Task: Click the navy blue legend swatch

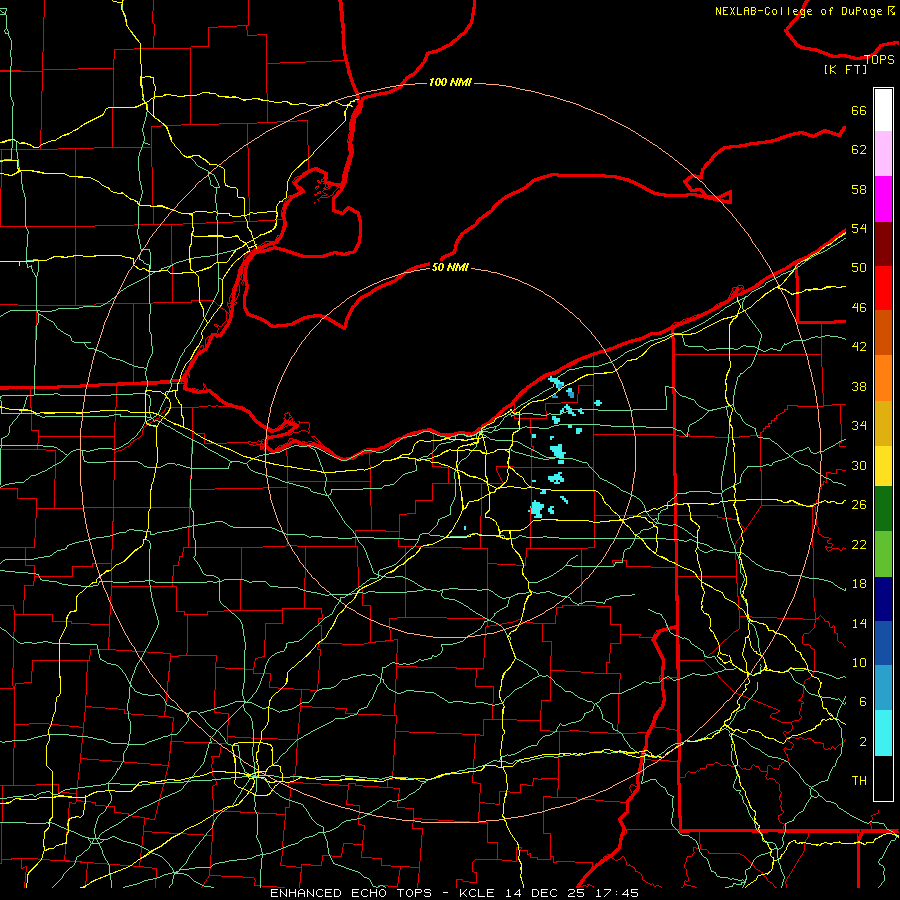Action: point(883,599)
